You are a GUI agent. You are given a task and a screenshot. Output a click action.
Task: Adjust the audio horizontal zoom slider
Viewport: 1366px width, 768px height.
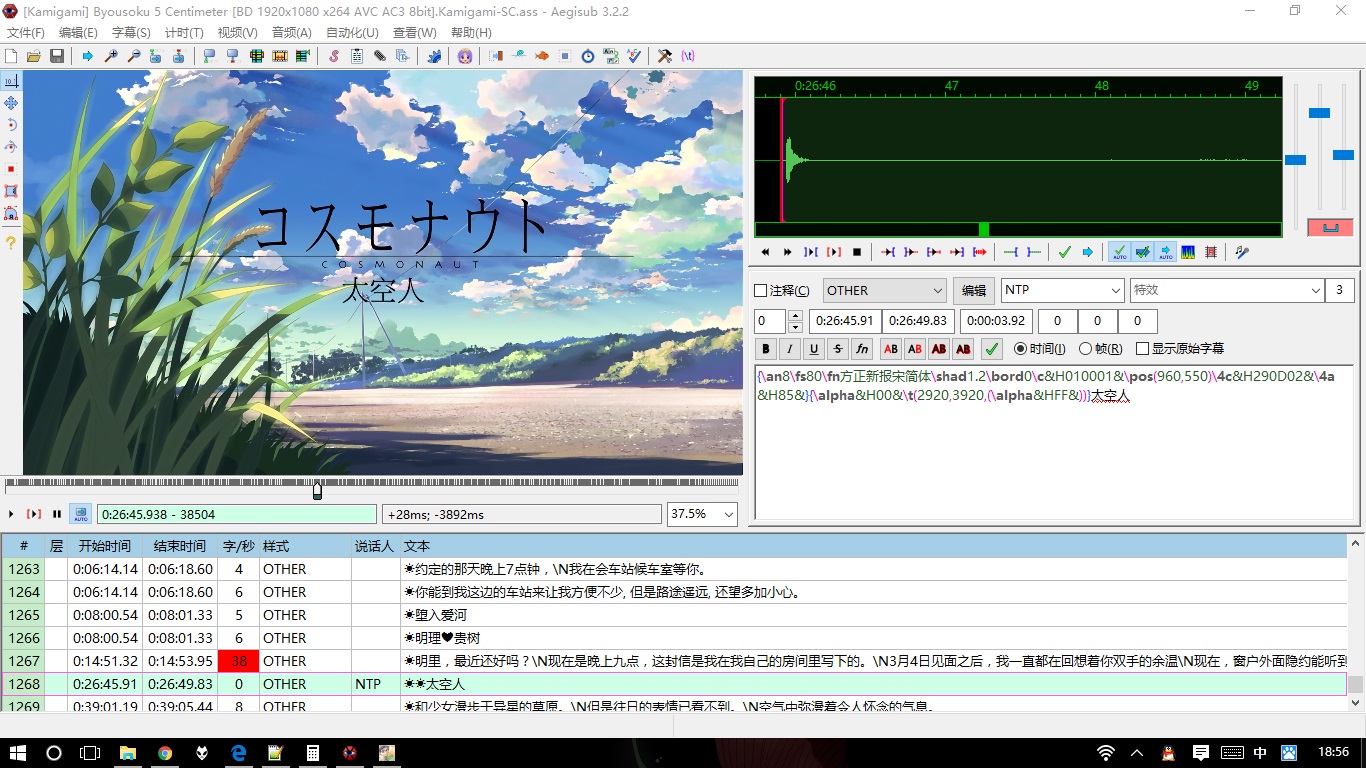[1295, 160]
